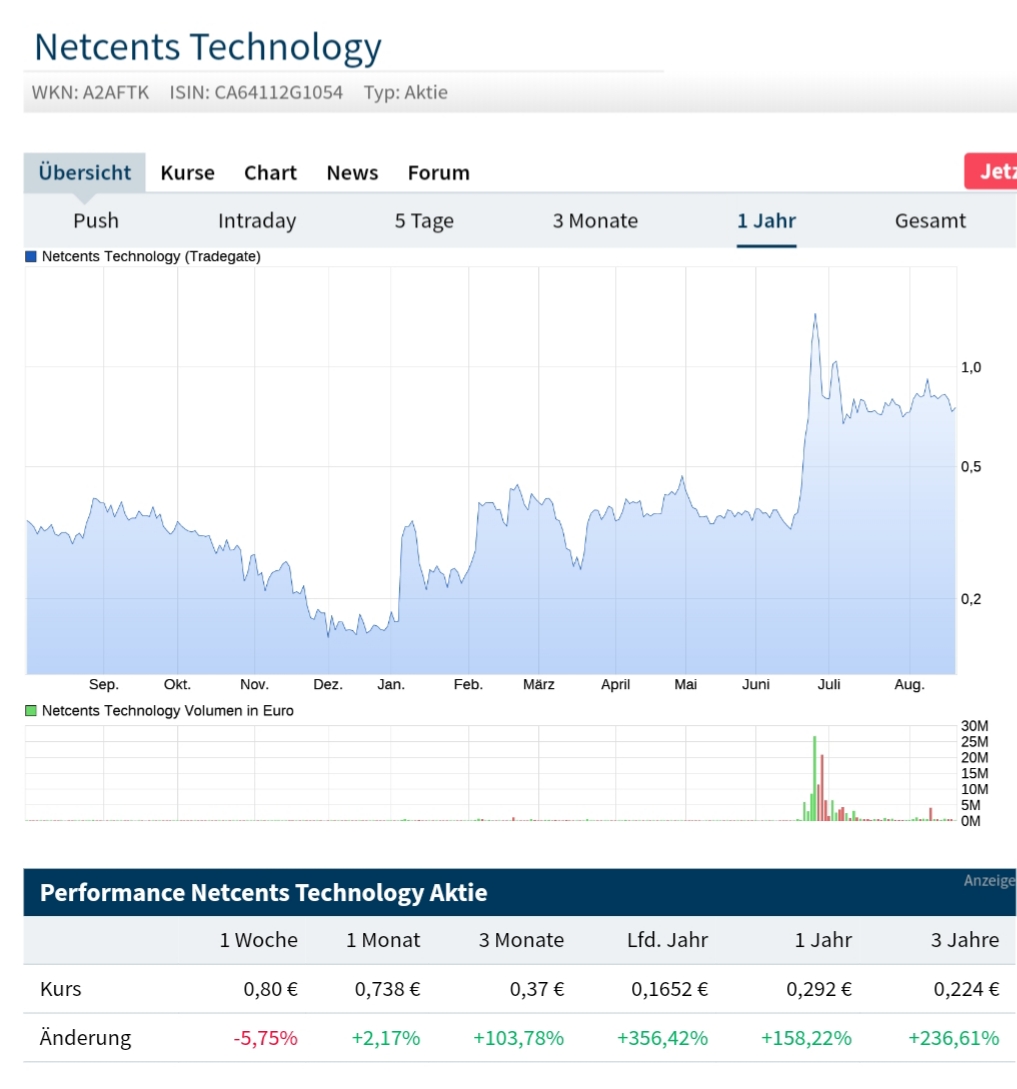Display the 3 Monate chart
The height and width of the screenshot is (1089, 1017).
pos(595,221)
